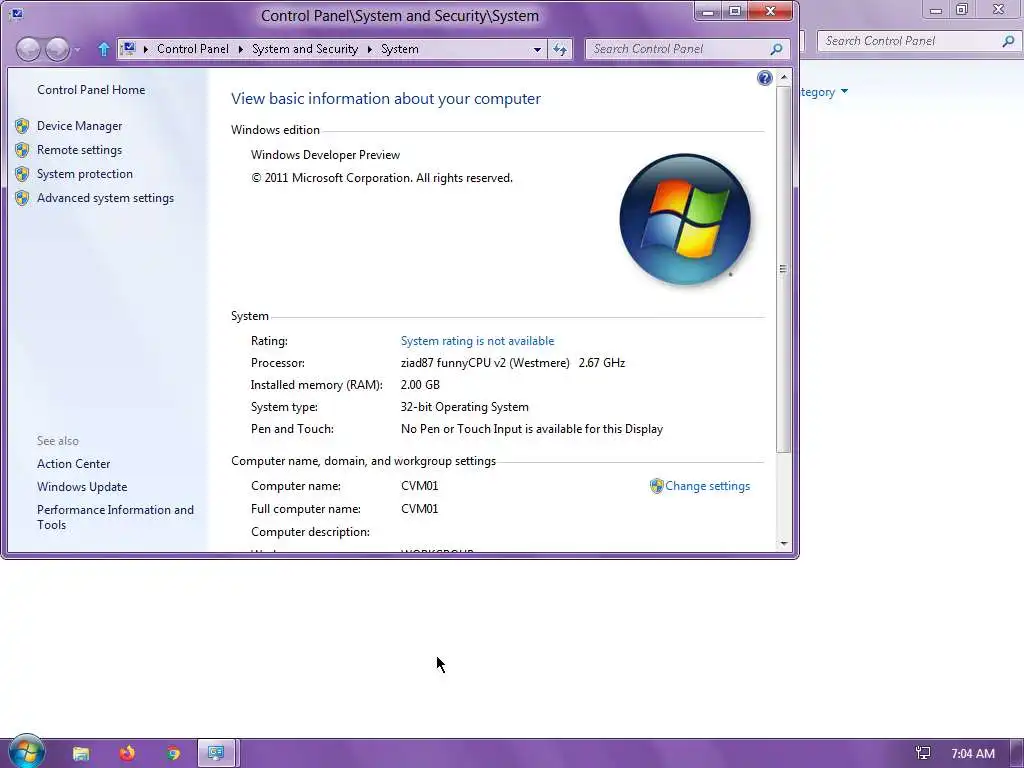Open recent pages dropdown near navigation arrows
The width and height of the screenshot is (1024, 768).
coord(77,50)
